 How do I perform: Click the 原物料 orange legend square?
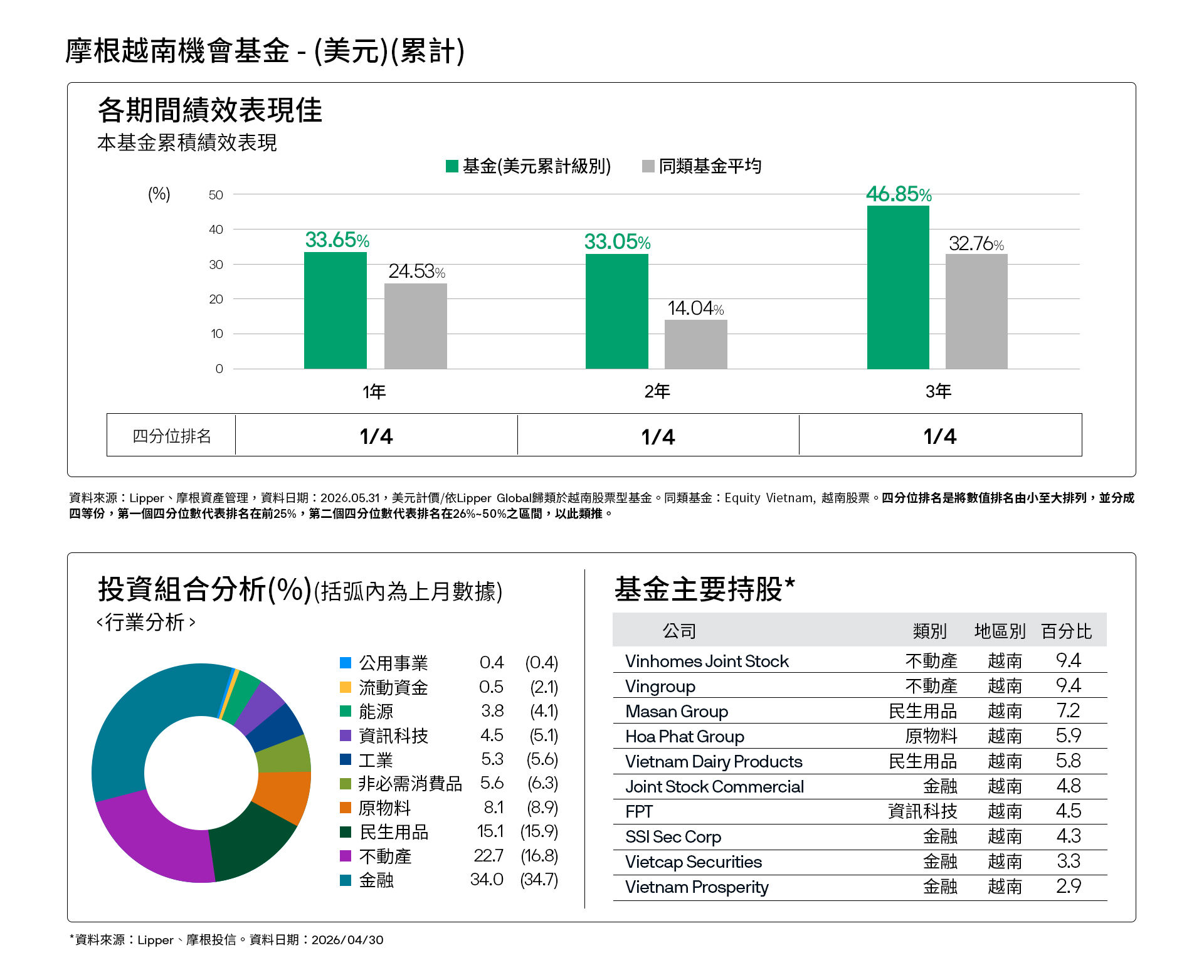(346, 808)
